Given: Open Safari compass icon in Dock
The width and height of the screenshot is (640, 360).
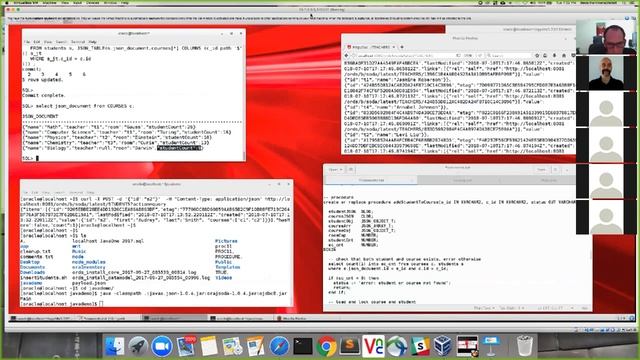Looking at the screenshot, I should click(x=279, y=346).
